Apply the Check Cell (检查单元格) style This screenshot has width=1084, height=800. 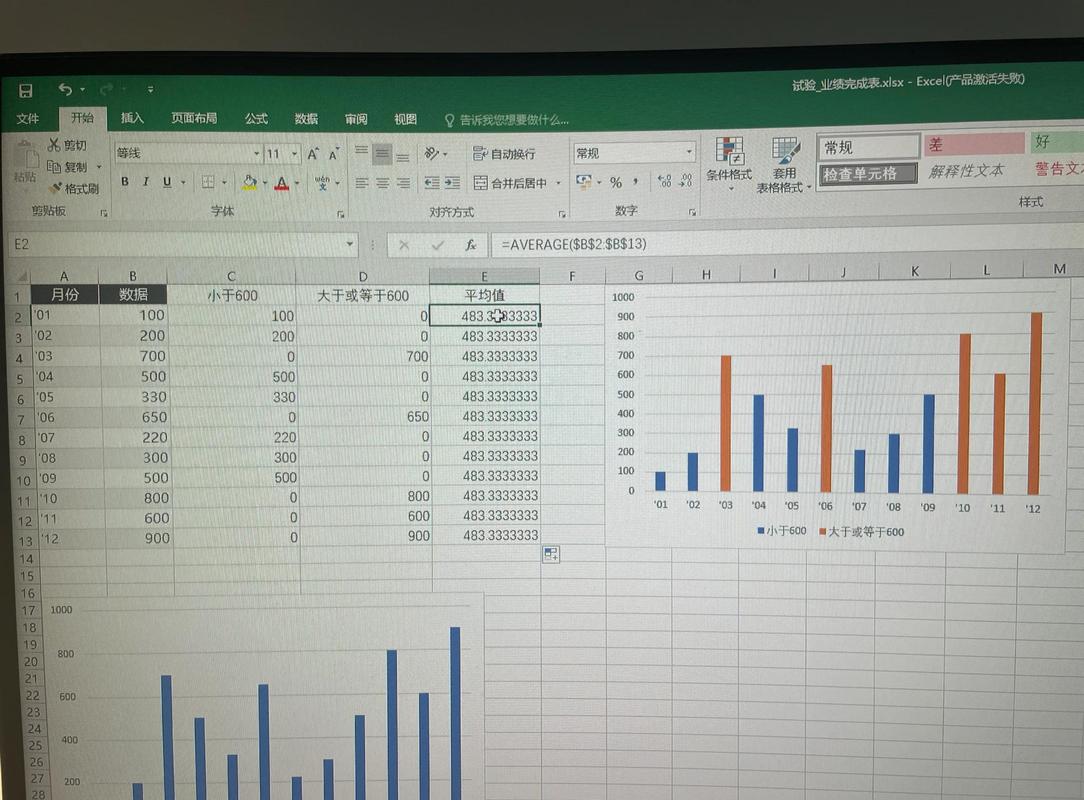[x=868, y=173]
